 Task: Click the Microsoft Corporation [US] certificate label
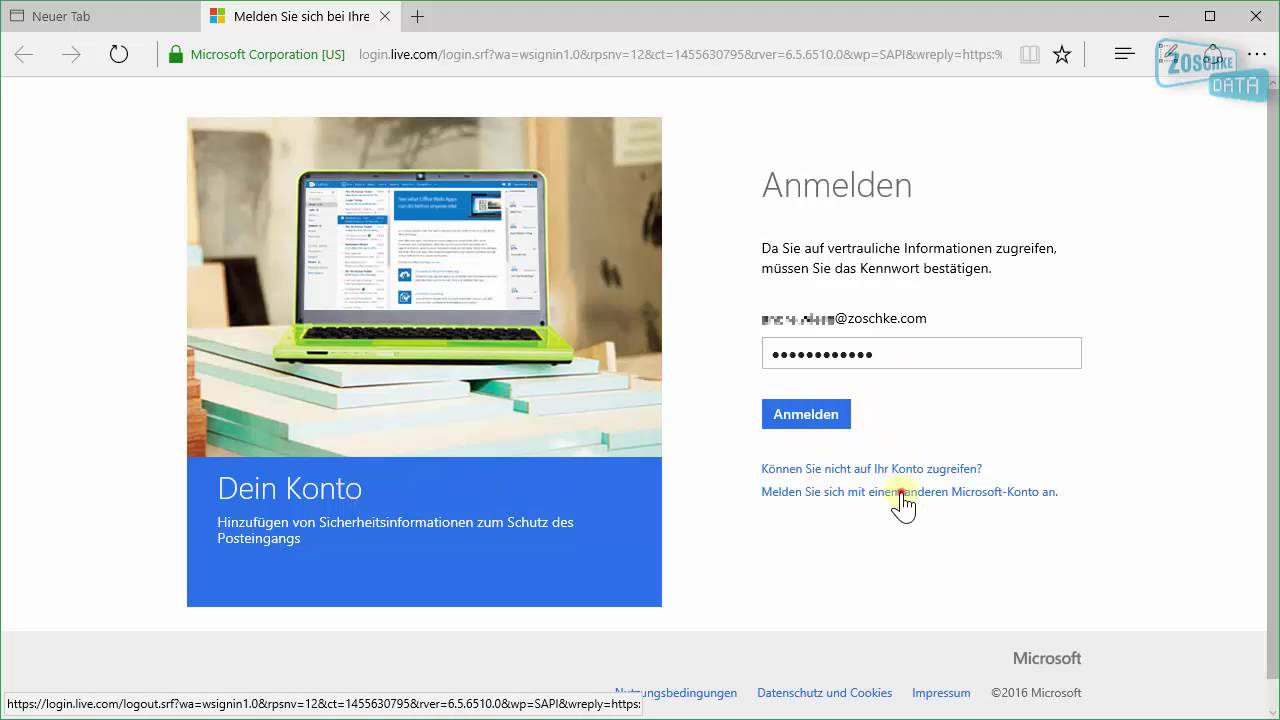click(268, 55)
